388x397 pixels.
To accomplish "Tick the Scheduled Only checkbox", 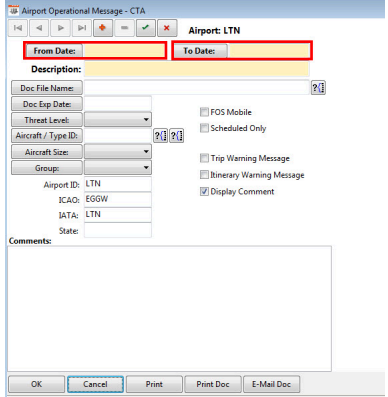I will click(204, 128).
